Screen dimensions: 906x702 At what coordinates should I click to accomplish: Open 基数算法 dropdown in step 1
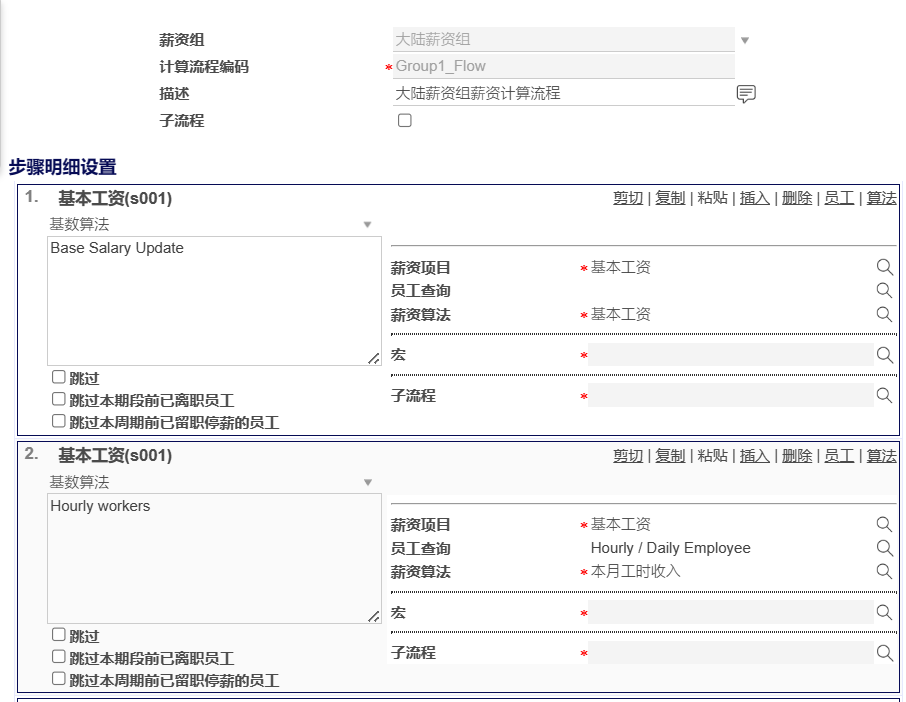[367, 225]
